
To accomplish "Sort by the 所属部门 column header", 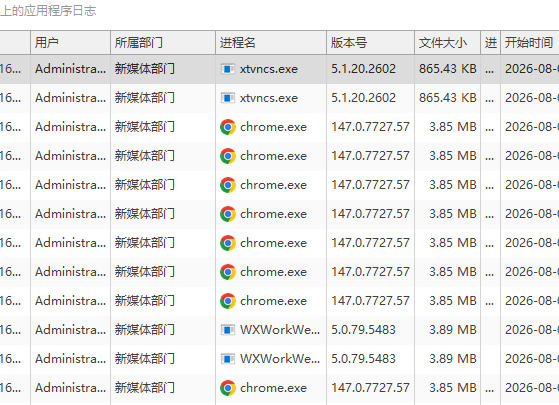I will [x=163, y=43].
